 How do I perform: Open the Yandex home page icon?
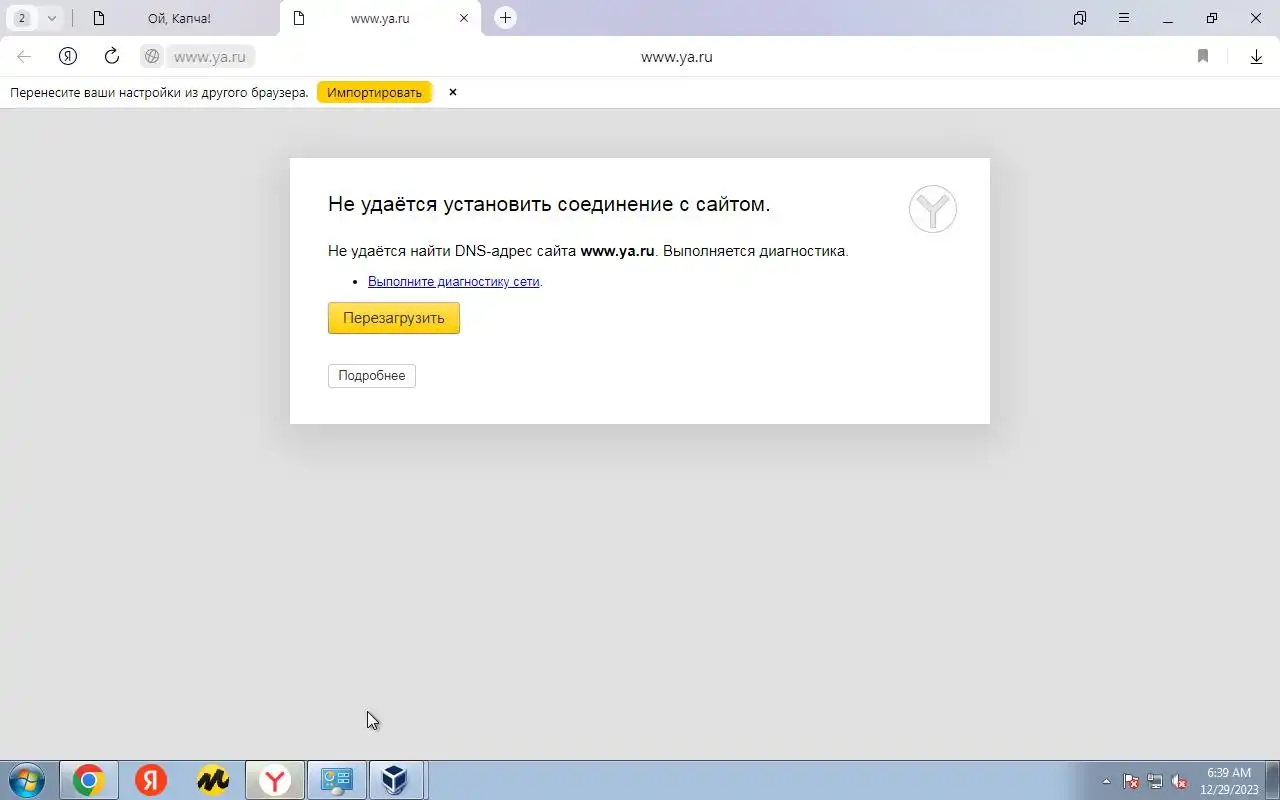[68, 57]
